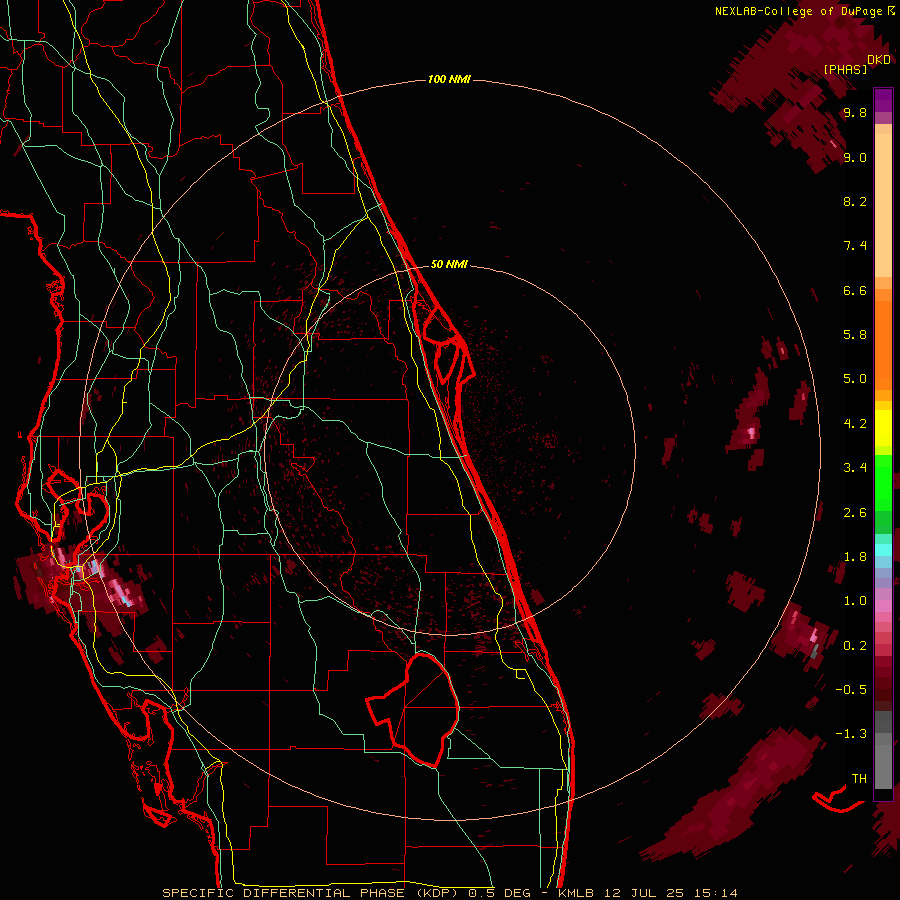Click the 8.2 value on the color scale

pyautogui.click(x=855, y=201)
